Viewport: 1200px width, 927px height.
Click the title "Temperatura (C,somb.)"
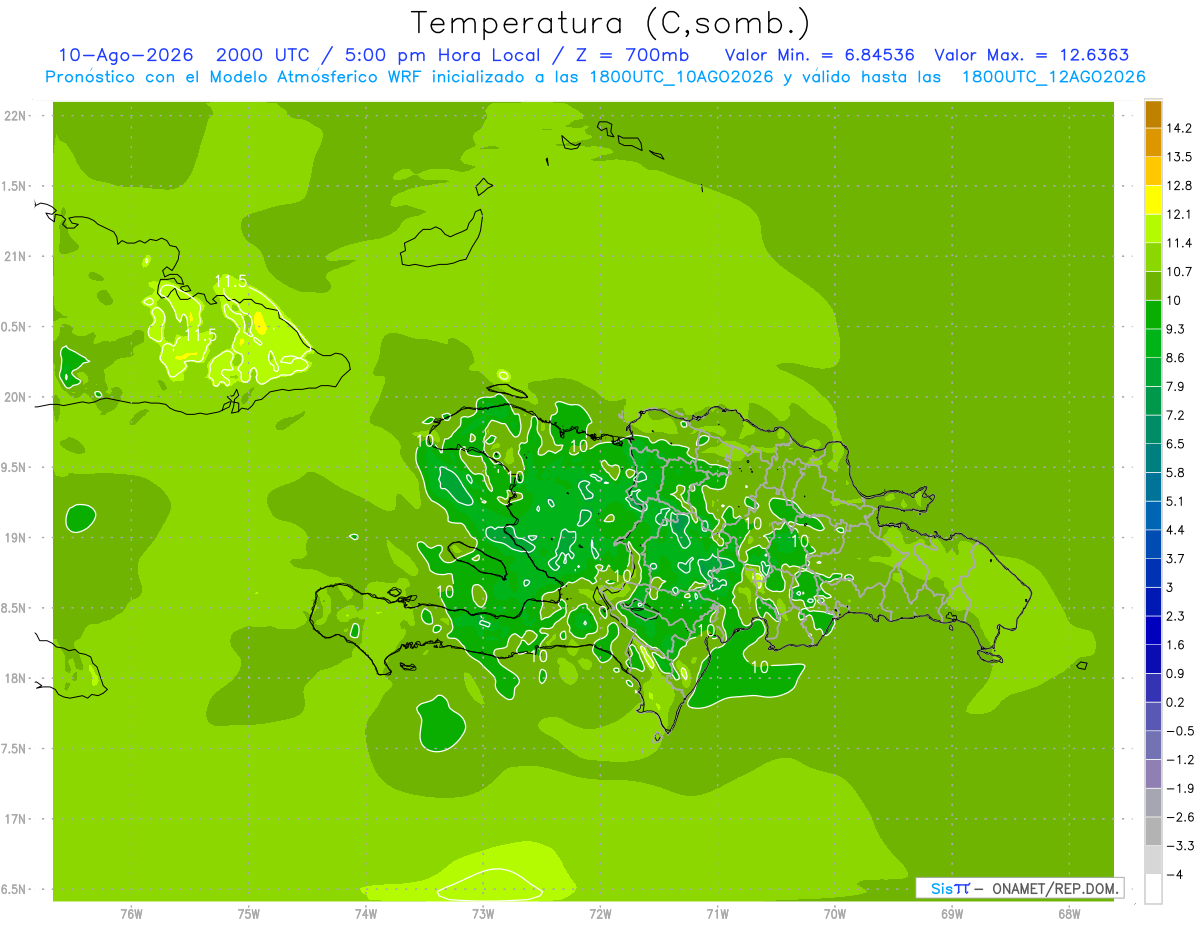tap(611, 23)
